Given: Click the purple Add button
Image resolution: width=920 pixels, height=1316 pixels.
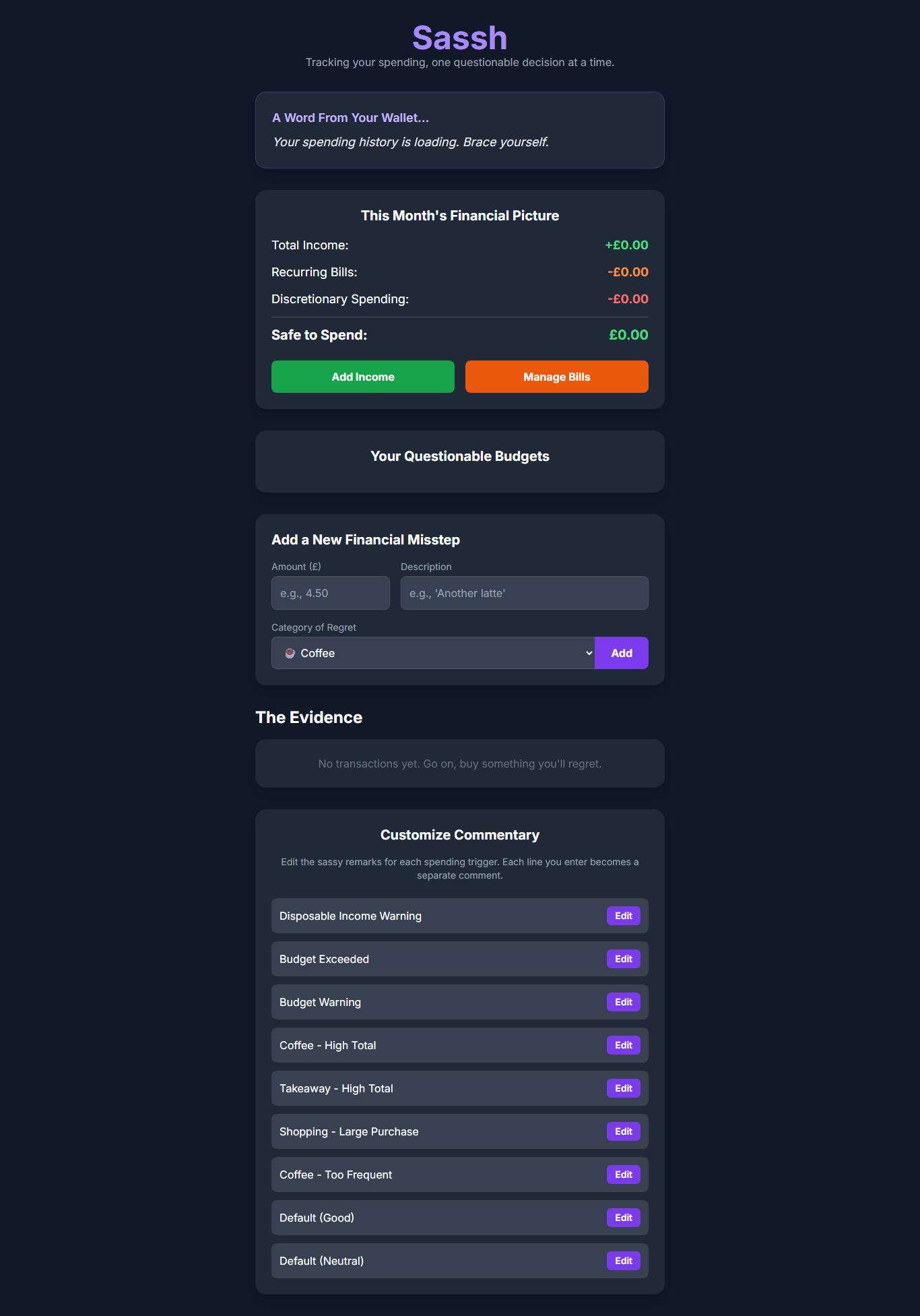Looking at the screenshot, I should (x=622, y=653).
